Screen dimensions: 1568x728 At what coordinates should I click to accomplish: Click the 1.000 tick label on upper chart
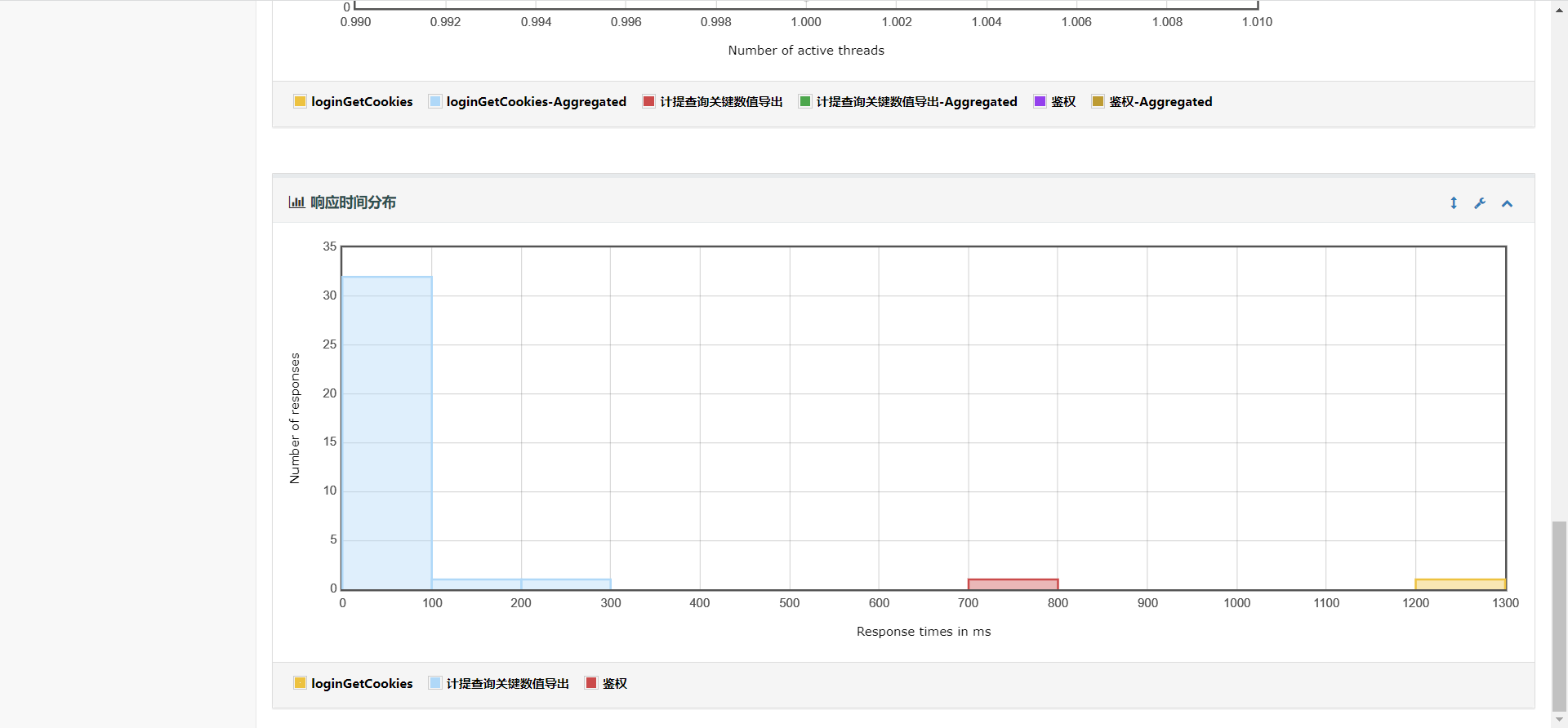[x=806, y=22]
